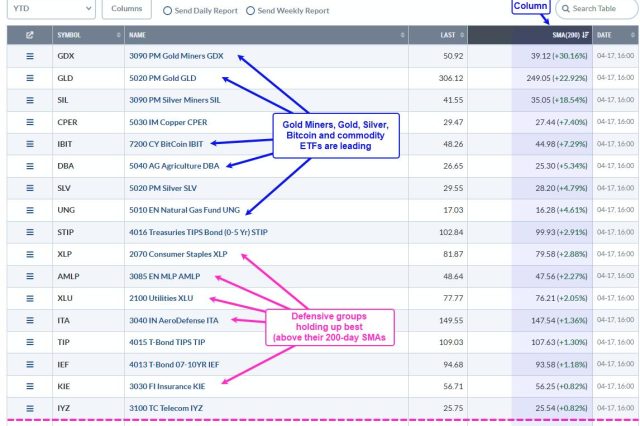The image size is (640, 426).
Task: Open the row menu icon for CPER
Action: pyautogui.click(x=30, y=121)
